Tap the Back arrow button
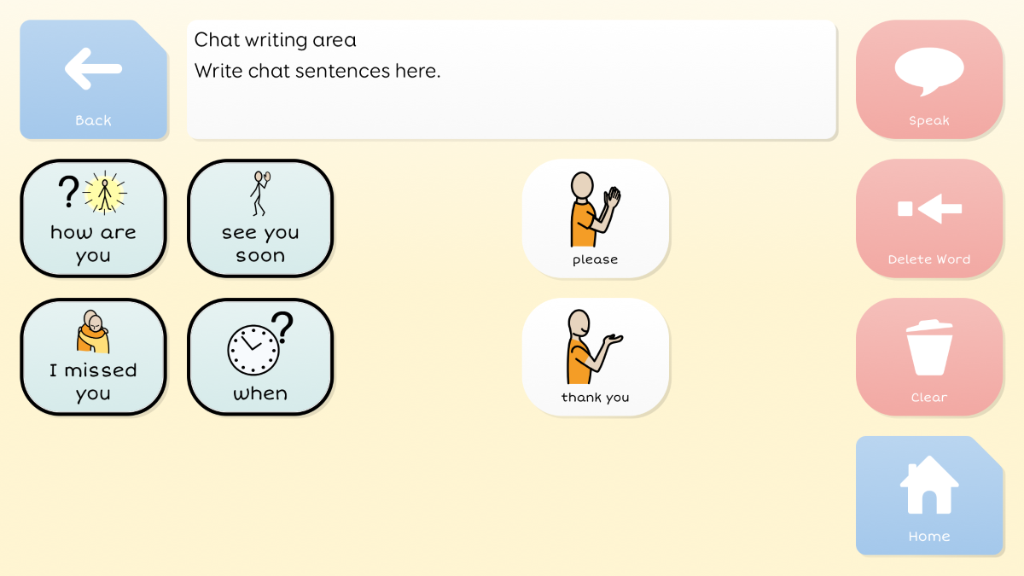The image size is (1024, 576). [x=93, y=79]
